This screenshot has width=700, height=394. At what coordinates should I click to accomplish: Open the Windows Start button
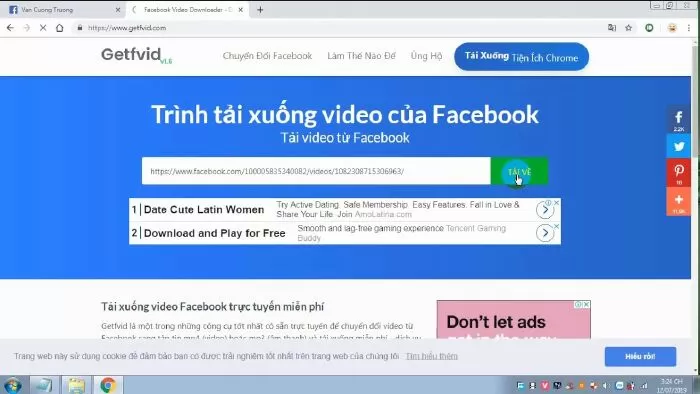point(12,385)
